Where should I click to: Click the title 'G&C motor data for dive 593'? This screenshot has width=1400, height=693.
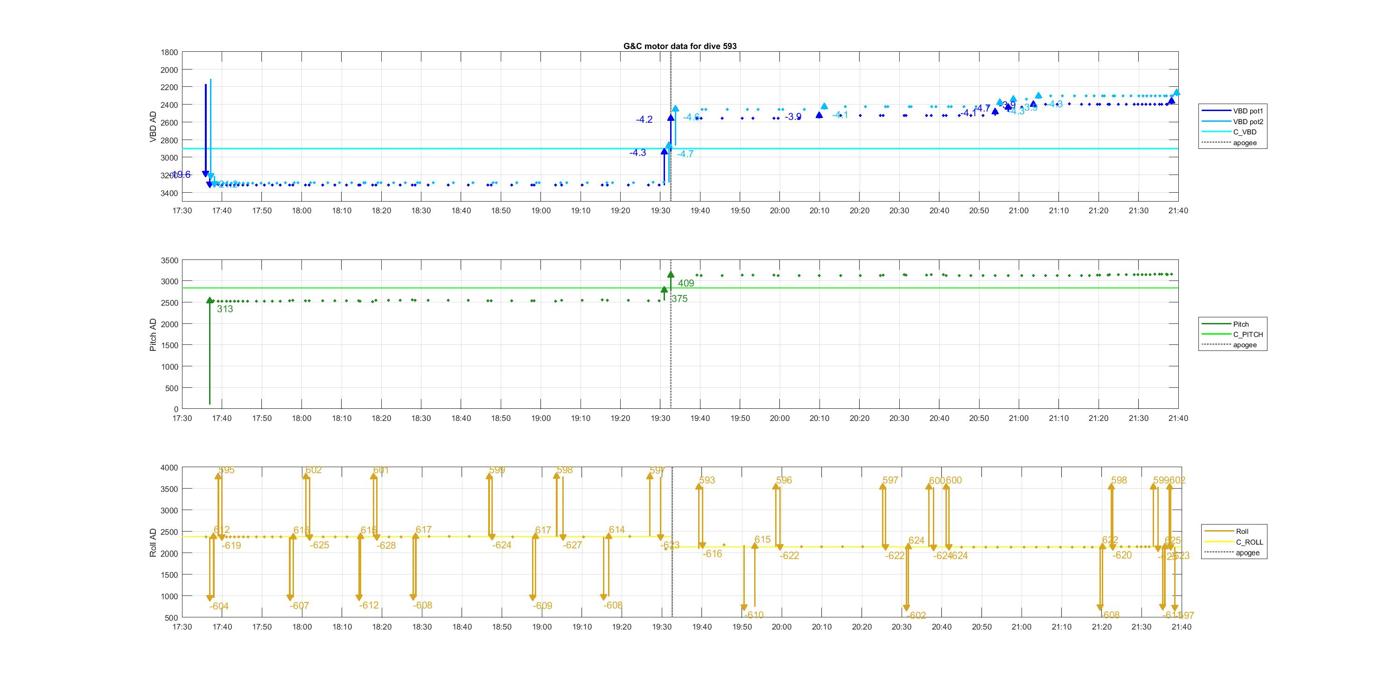680,46
